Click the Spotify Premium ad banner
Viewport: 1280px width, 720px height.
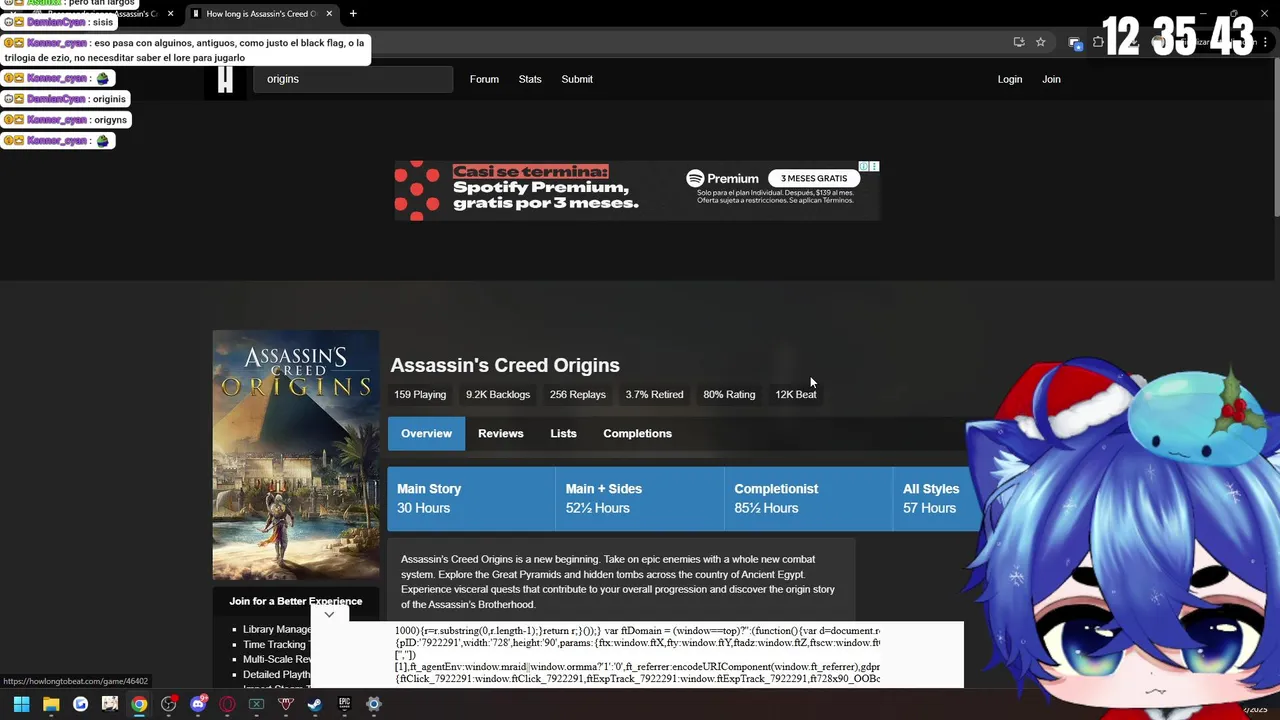click(637, 190)
